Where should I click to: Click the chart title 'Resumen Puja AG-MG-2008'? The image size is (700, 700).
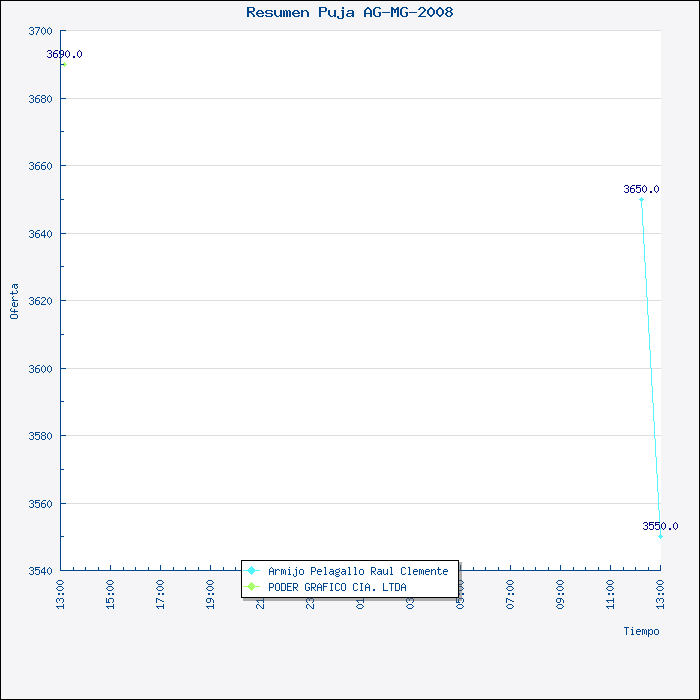point(350,12)
